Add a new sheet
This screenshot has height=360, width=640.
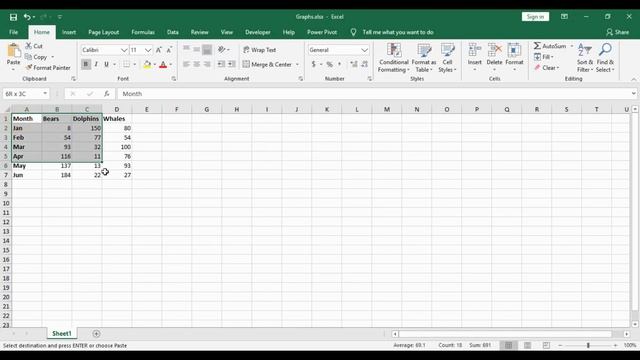[96, 334]
